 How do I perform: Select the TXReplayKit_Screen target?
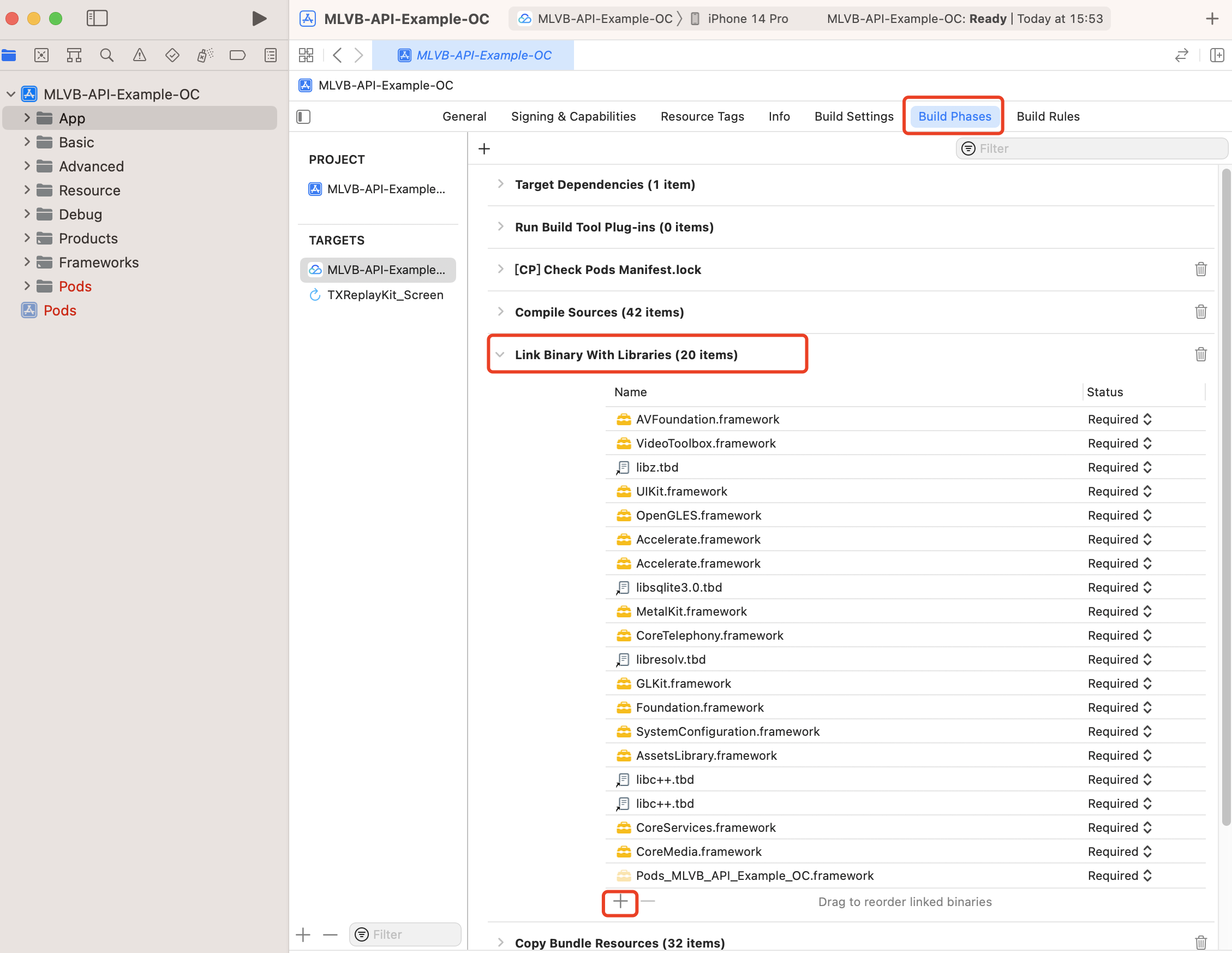[385, 295]
